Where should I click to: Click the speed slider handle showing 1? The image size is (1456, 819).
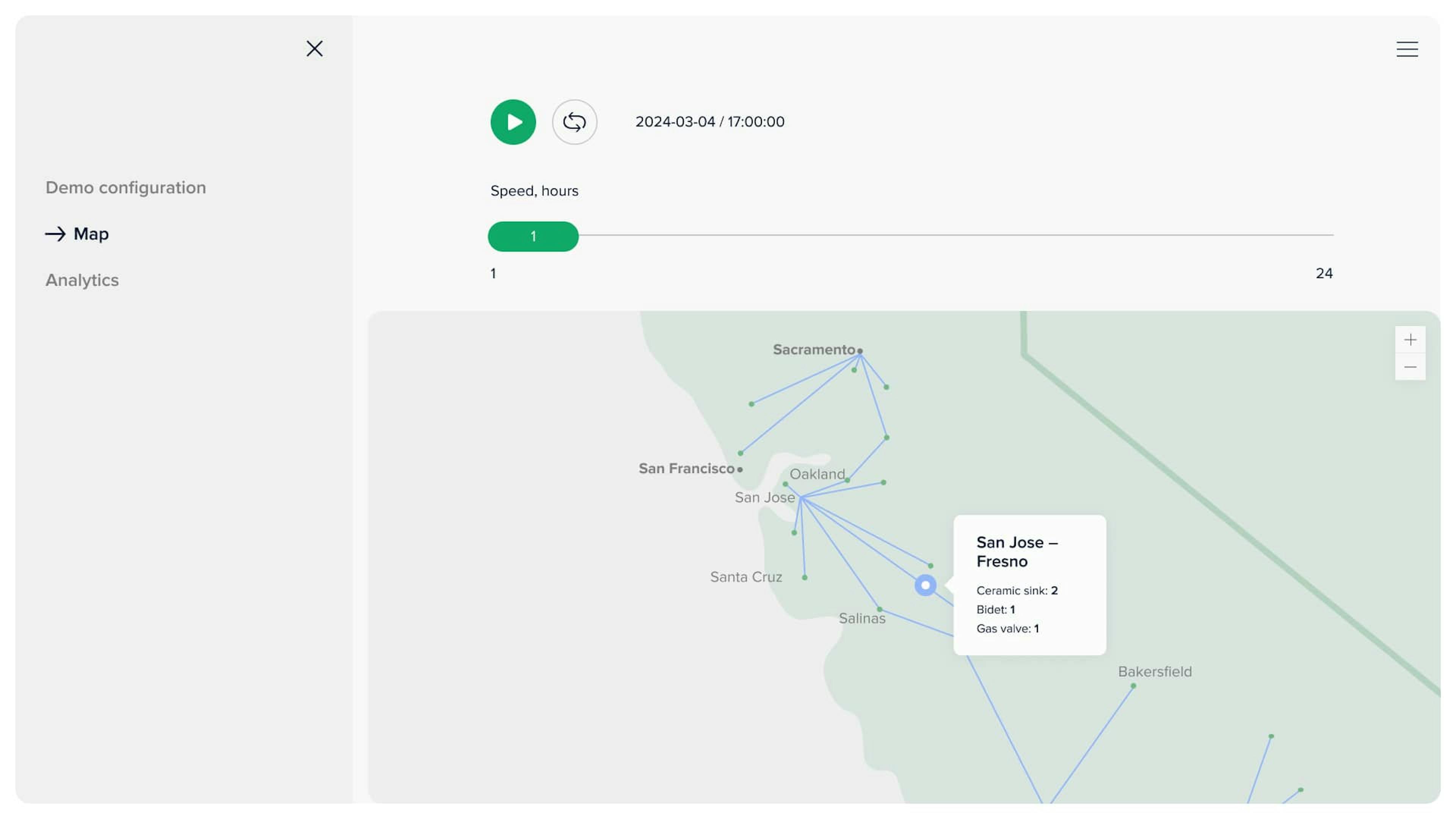533,236
